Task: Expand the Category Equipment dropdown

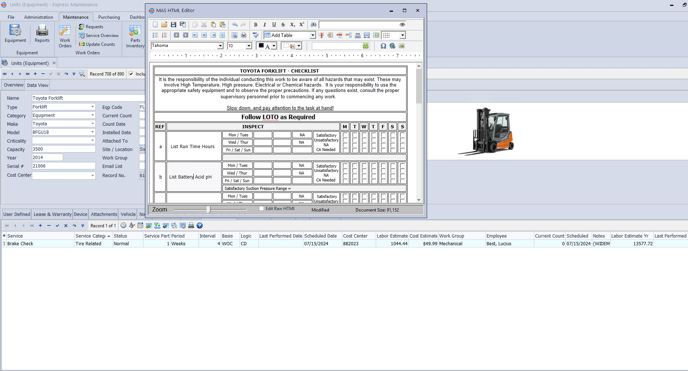Action: pos(93,115)
